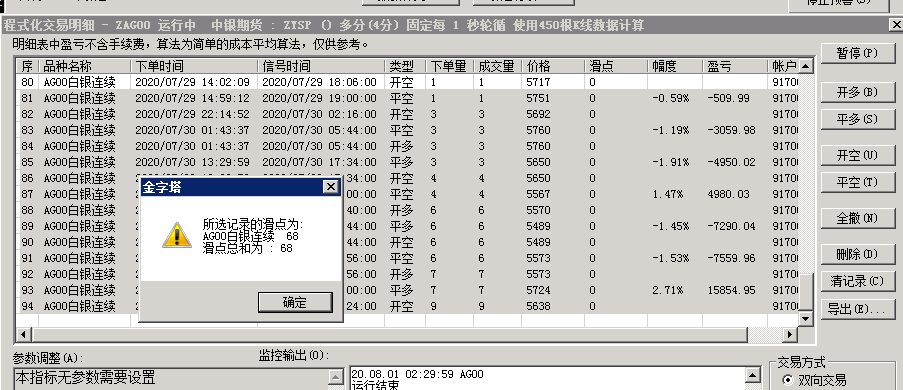Click the table's vertical scrollbar up arrow
Screen dimensions: 903x390
pos(805,66)
